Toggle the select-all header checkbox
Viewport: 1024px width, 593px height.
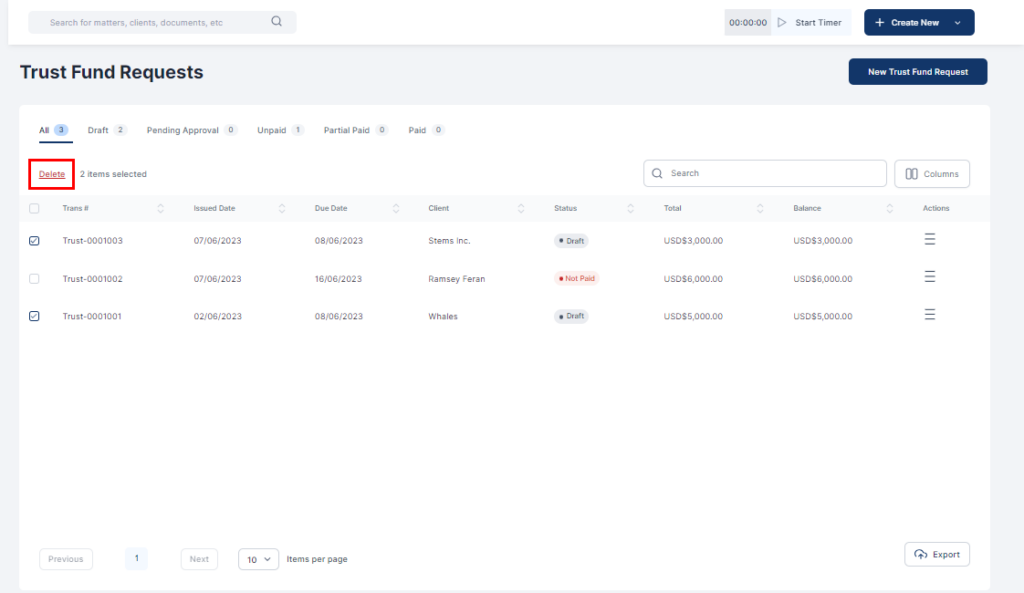click(x=35, y=209)
